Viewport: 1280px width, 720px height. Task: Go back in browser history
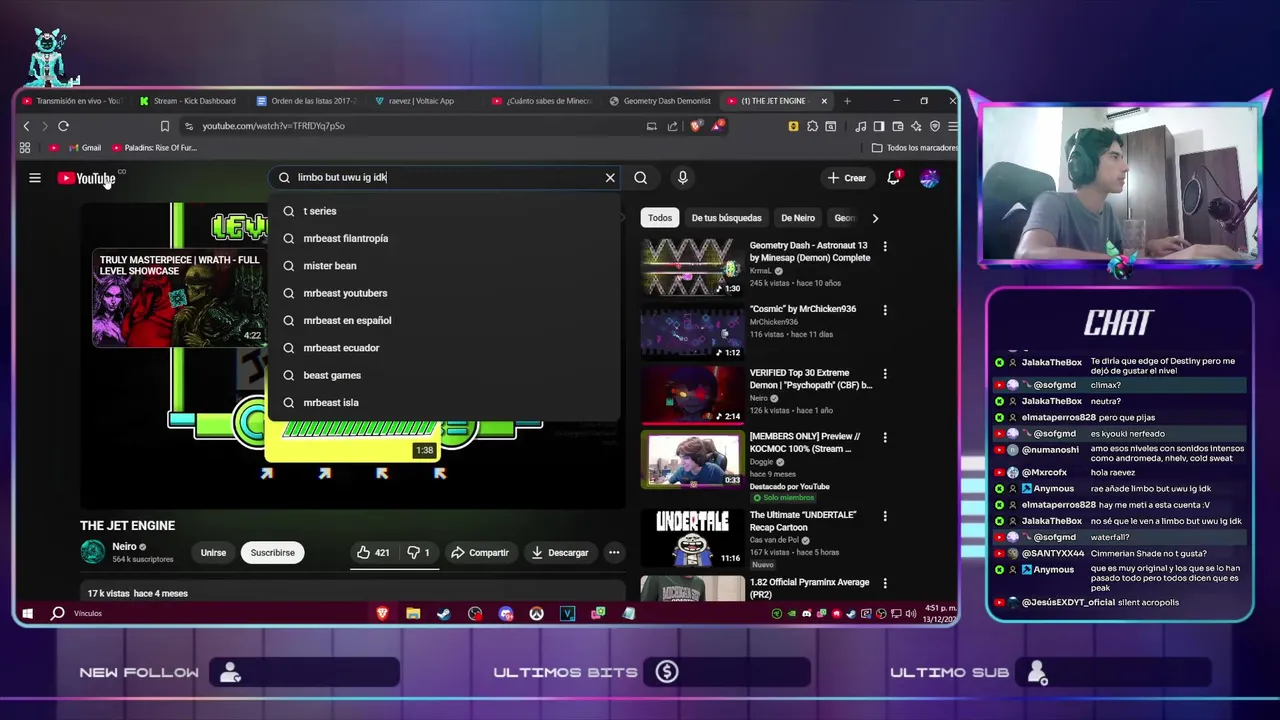[26, 126]
